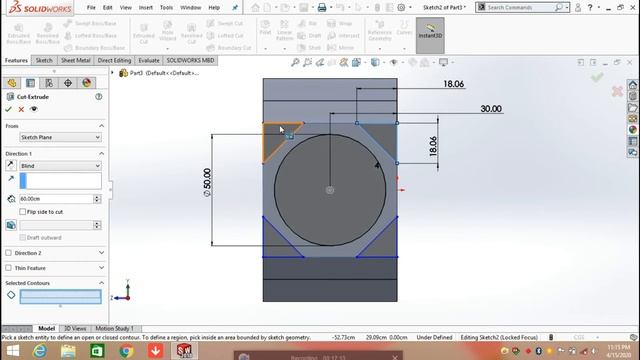Image resolution: width=640 pixels, height=360 pixels.
Task: Open the View menu
Action: 126,7
